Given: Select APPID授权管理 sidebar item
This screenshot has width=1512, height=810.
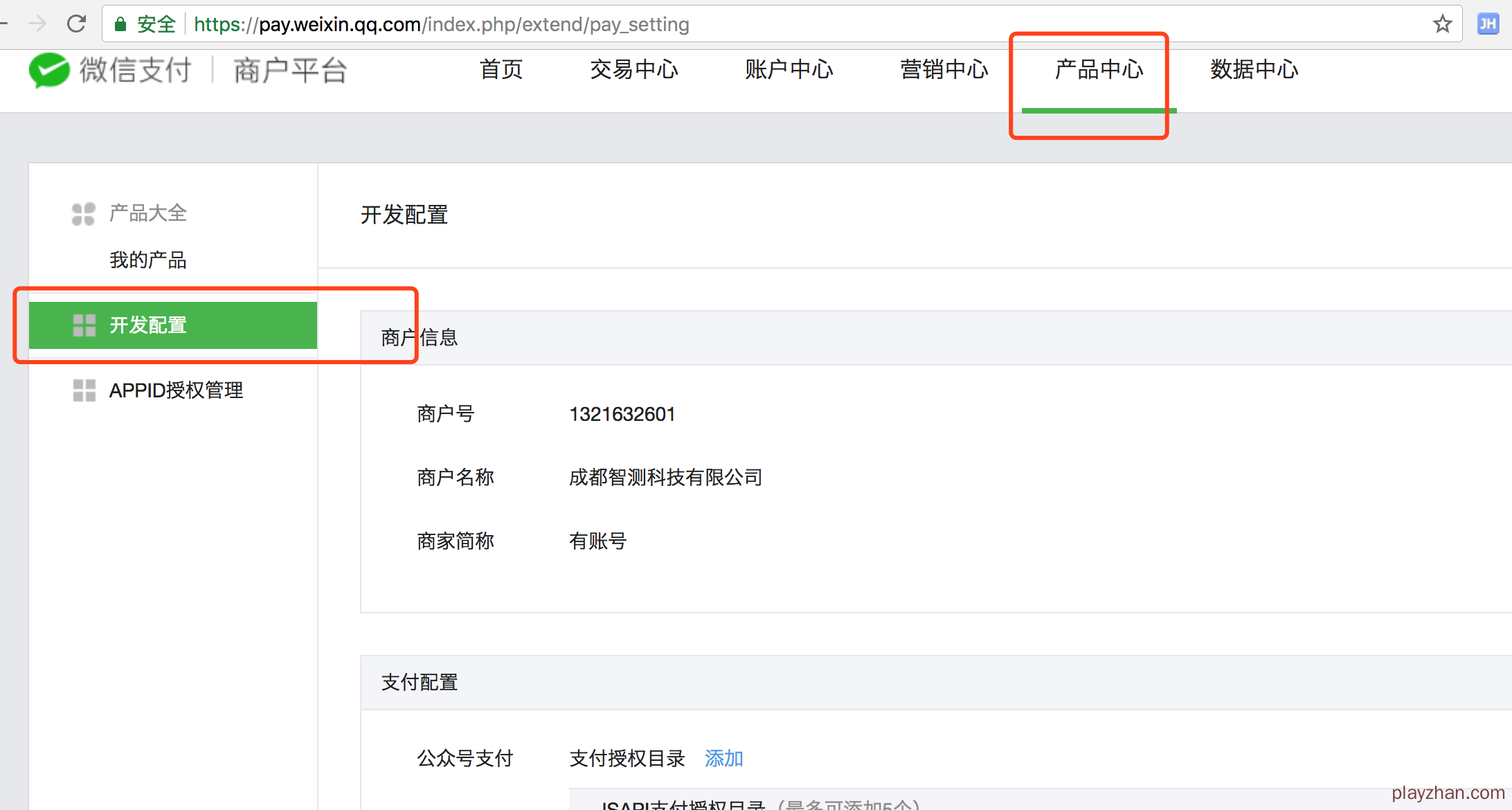Looking at the screenshot, I should (176, 390).
